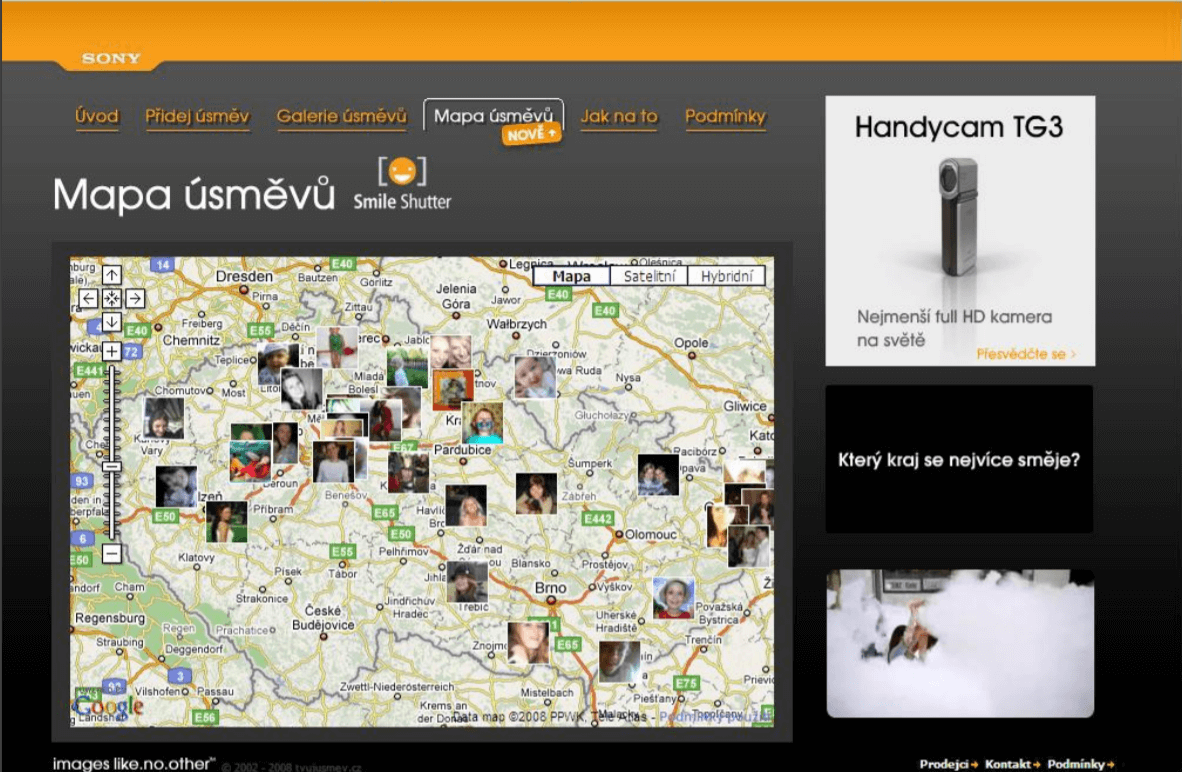Open the Galerie úsměvů page
1182x772 pixels.
click(341, 116)
